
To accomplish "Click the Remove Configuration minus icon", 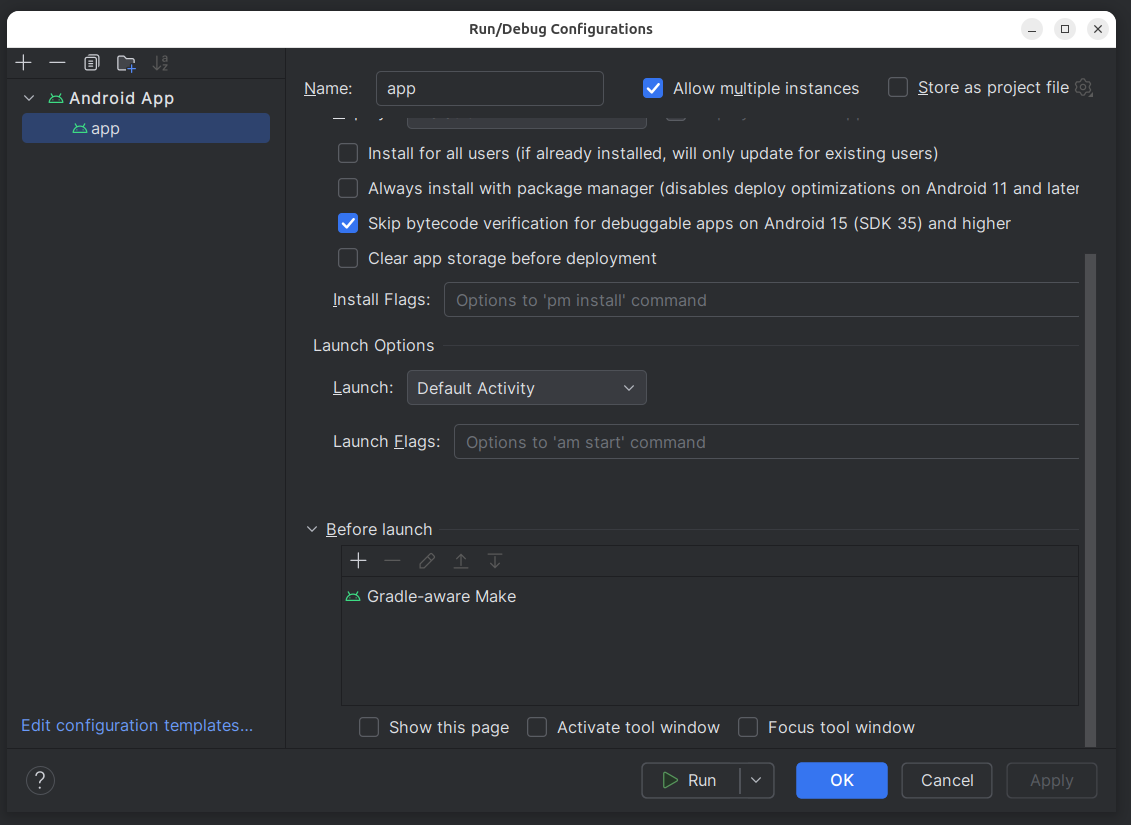I will pyautogui.click(x=57, y=63).
